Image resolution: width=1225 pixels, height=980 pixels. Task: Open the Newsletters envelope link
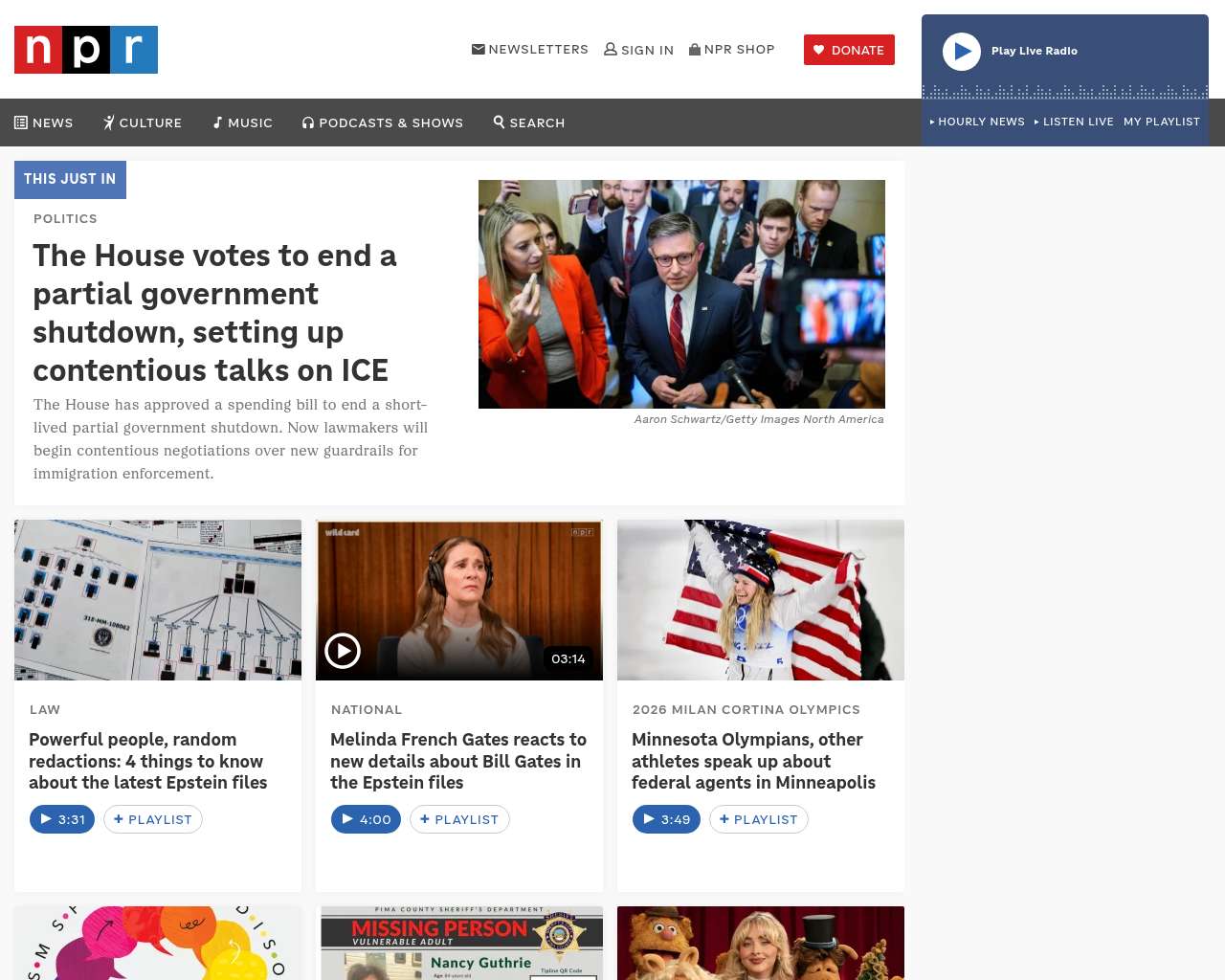point(530,49)
